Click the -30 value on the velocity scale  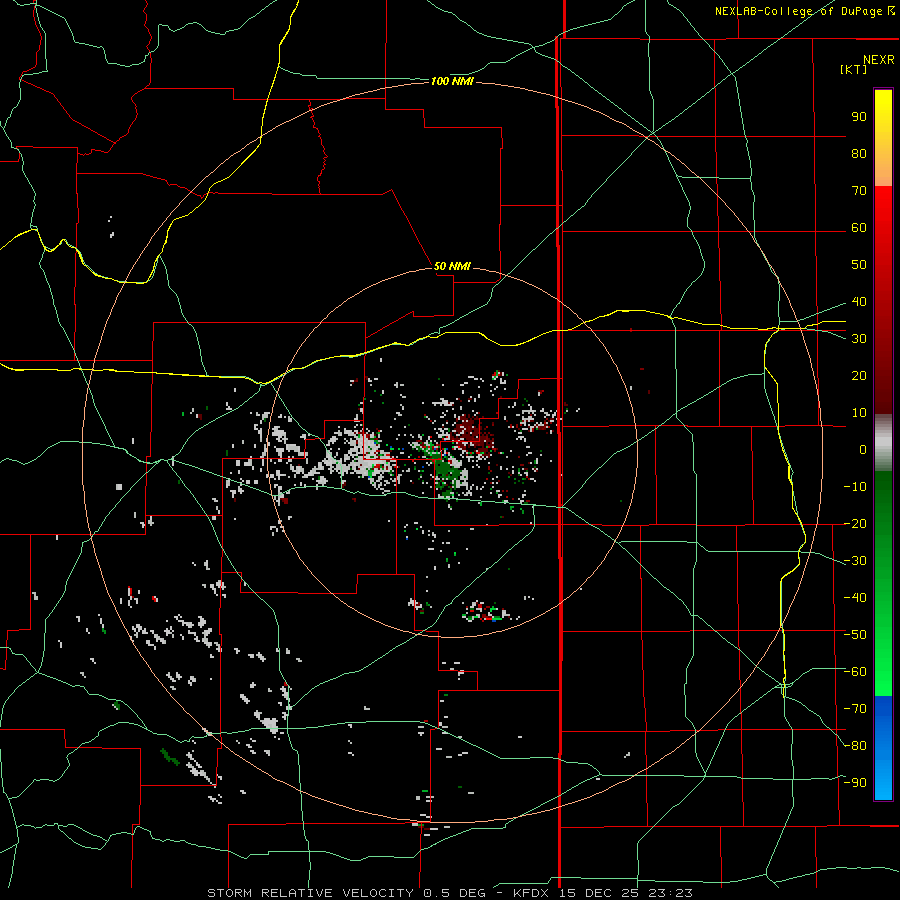click(x=855, y=561)
